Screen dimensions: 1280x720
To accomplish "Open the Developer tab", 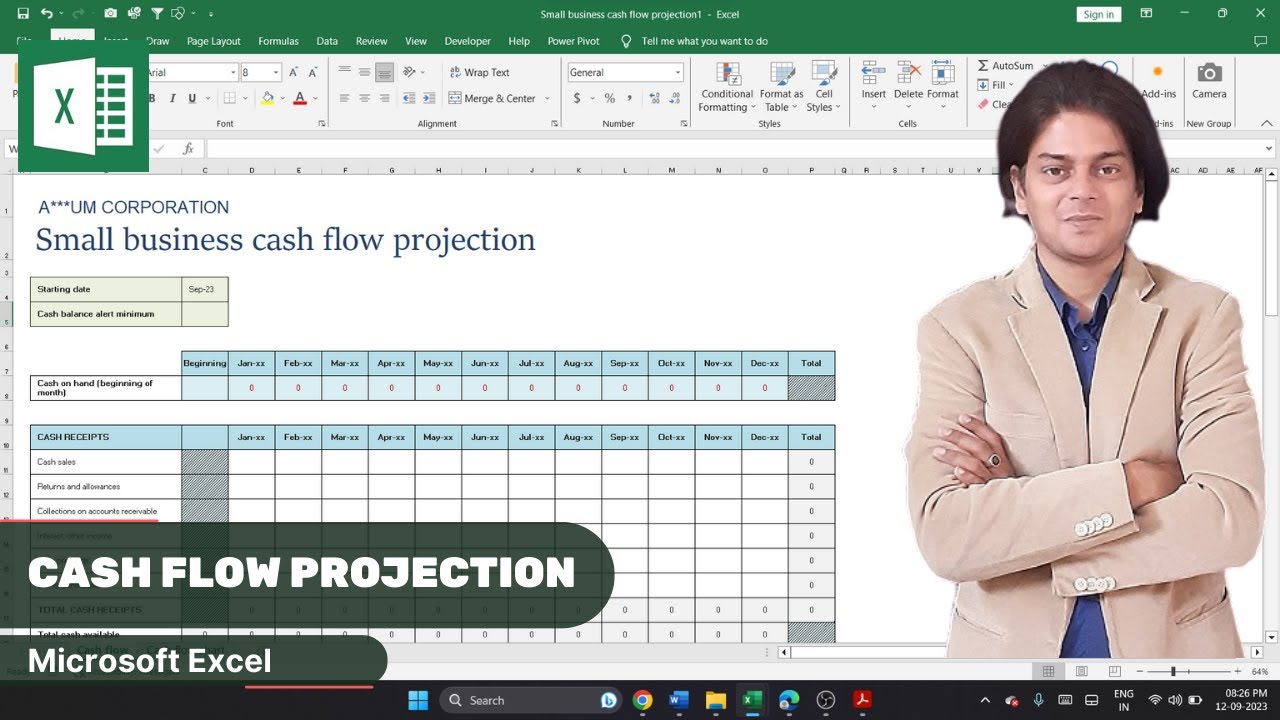I will (467, 41).
